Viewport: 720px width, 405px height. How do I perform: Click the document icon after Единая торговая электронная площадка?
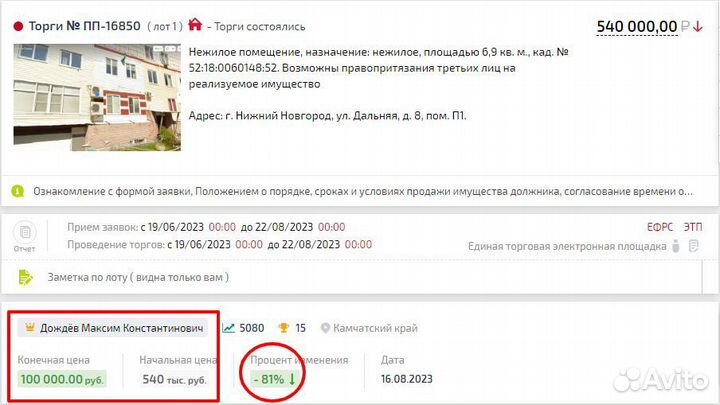point(694,246)
